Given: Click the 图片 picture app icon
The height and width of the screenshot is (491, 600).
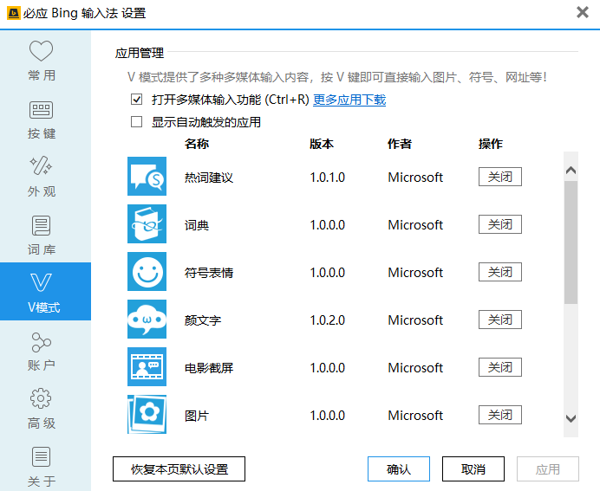Looking at the screenshot, I should [x=147, y=414].
